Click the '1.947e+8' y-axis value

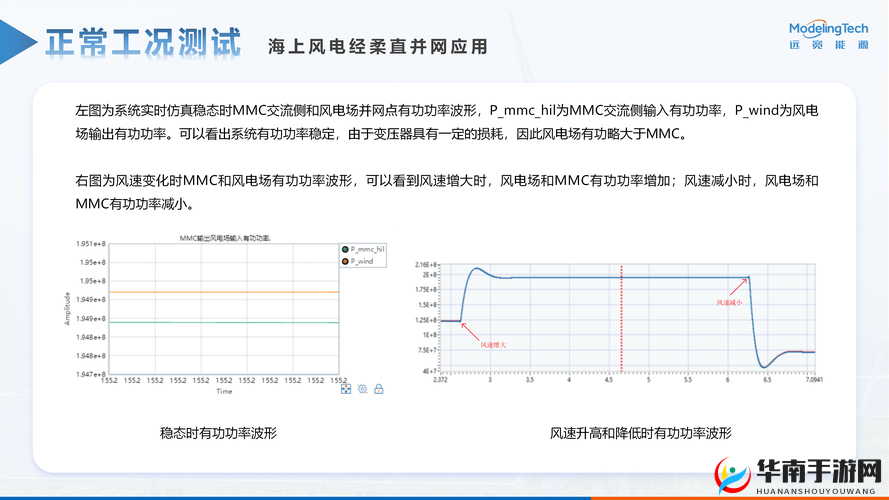point(91,374)
